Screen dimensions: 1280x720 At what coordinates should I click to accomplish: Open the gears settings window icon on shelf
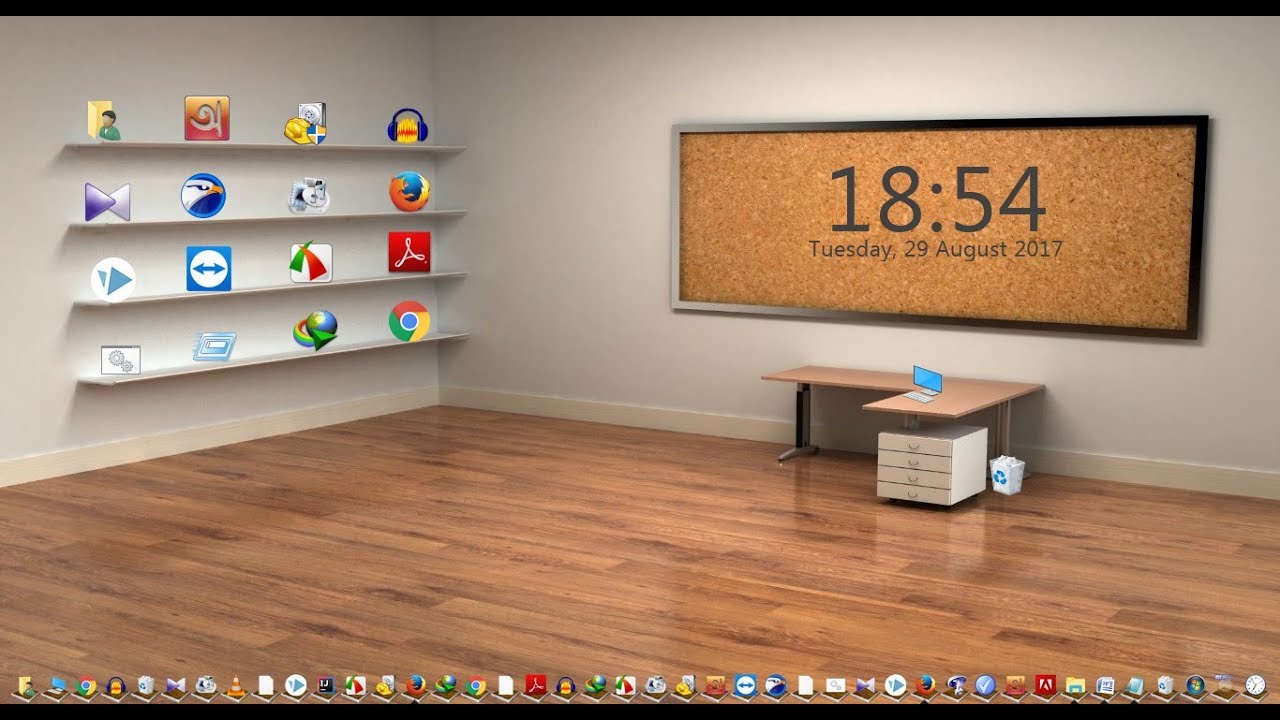pyautogui.click(x=121, y=360)
